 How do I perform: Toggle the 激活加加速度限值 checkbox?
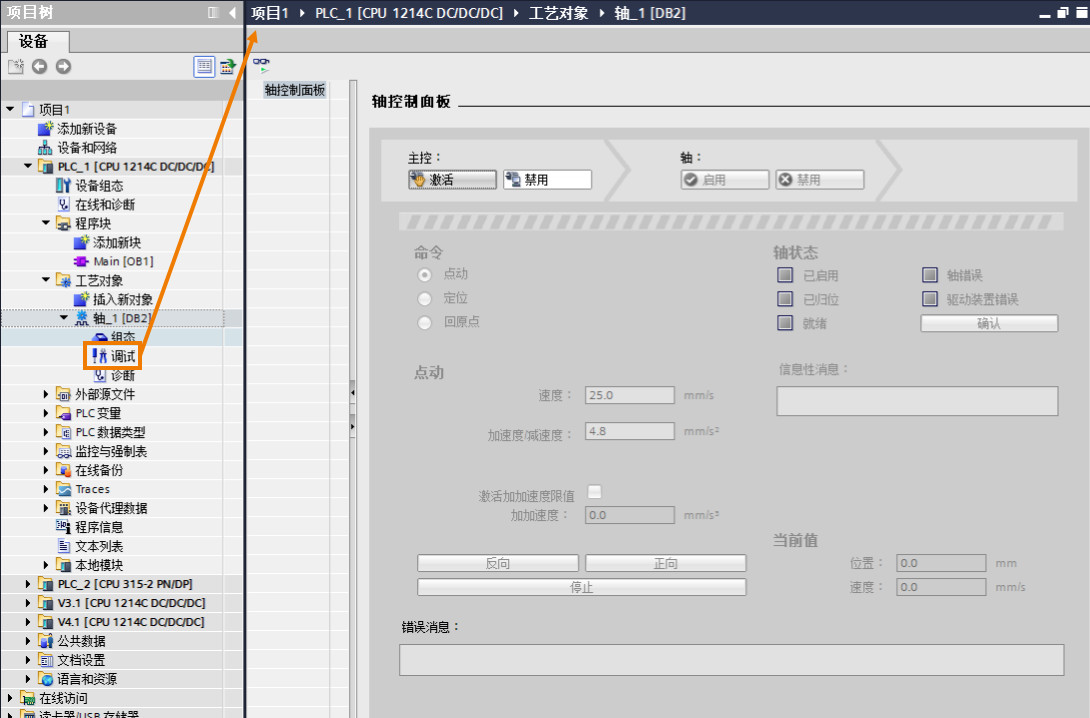(x=594, y=492)
